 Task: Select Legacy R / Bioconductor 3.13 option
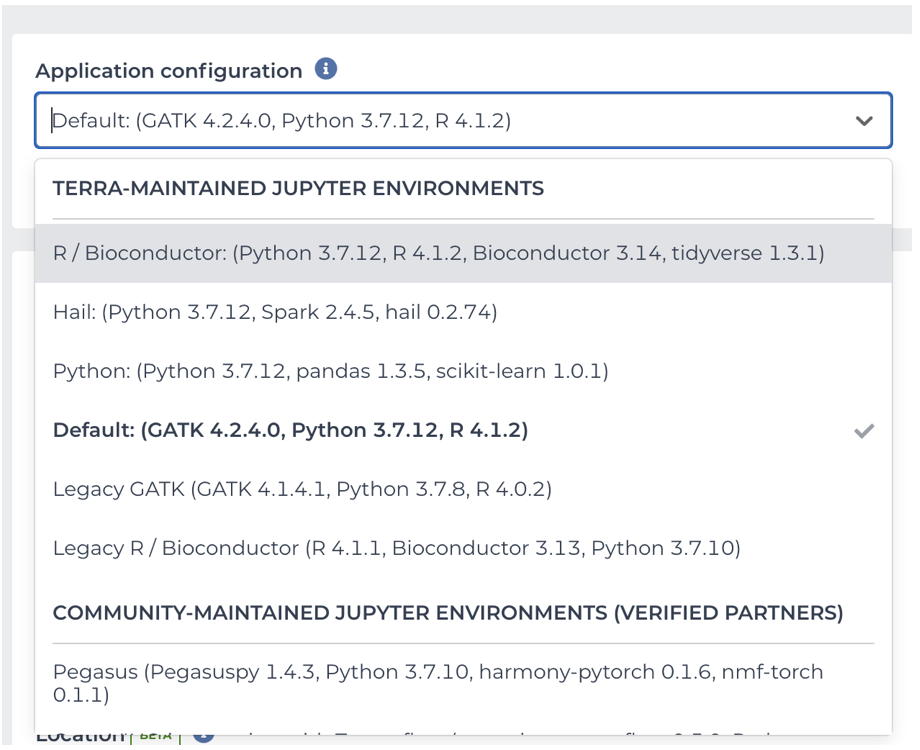click(x=396, y=548)
